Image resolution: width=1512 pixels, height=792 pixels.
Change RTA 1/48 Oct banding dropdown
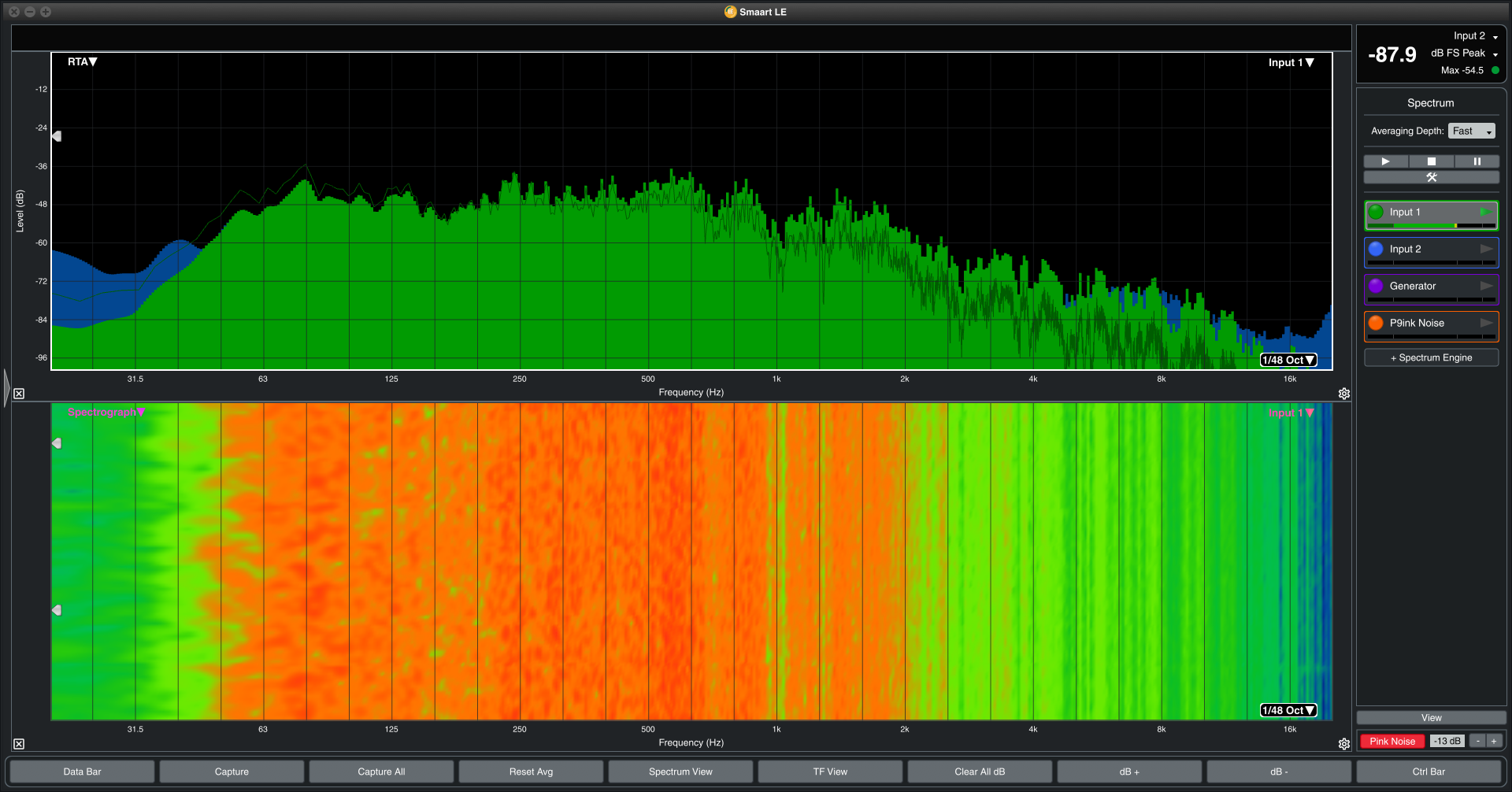(x=1288, y=360)
